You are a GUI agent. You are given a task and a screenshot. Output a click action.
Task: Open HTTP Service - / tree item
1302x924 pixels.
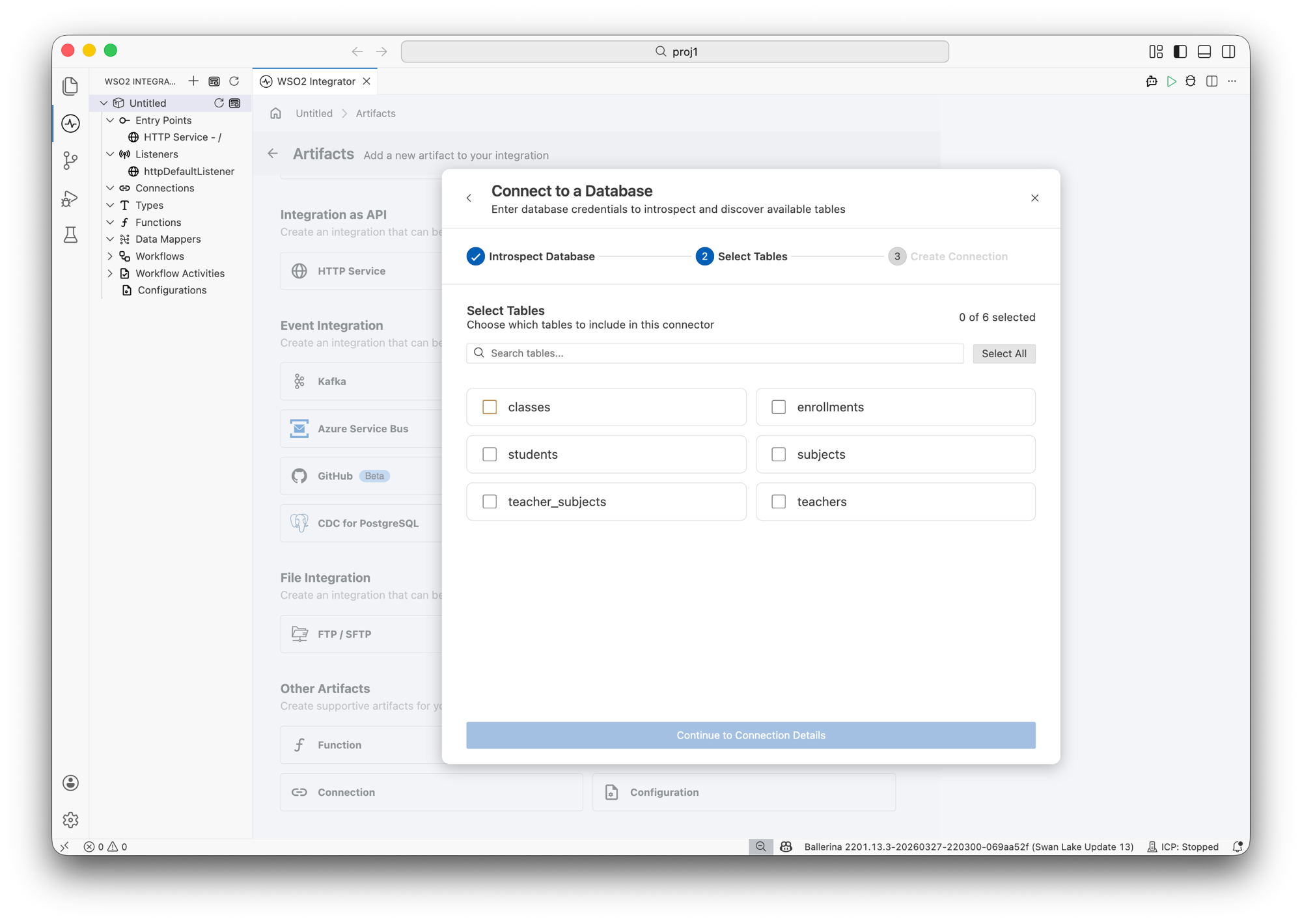[175, 137]
